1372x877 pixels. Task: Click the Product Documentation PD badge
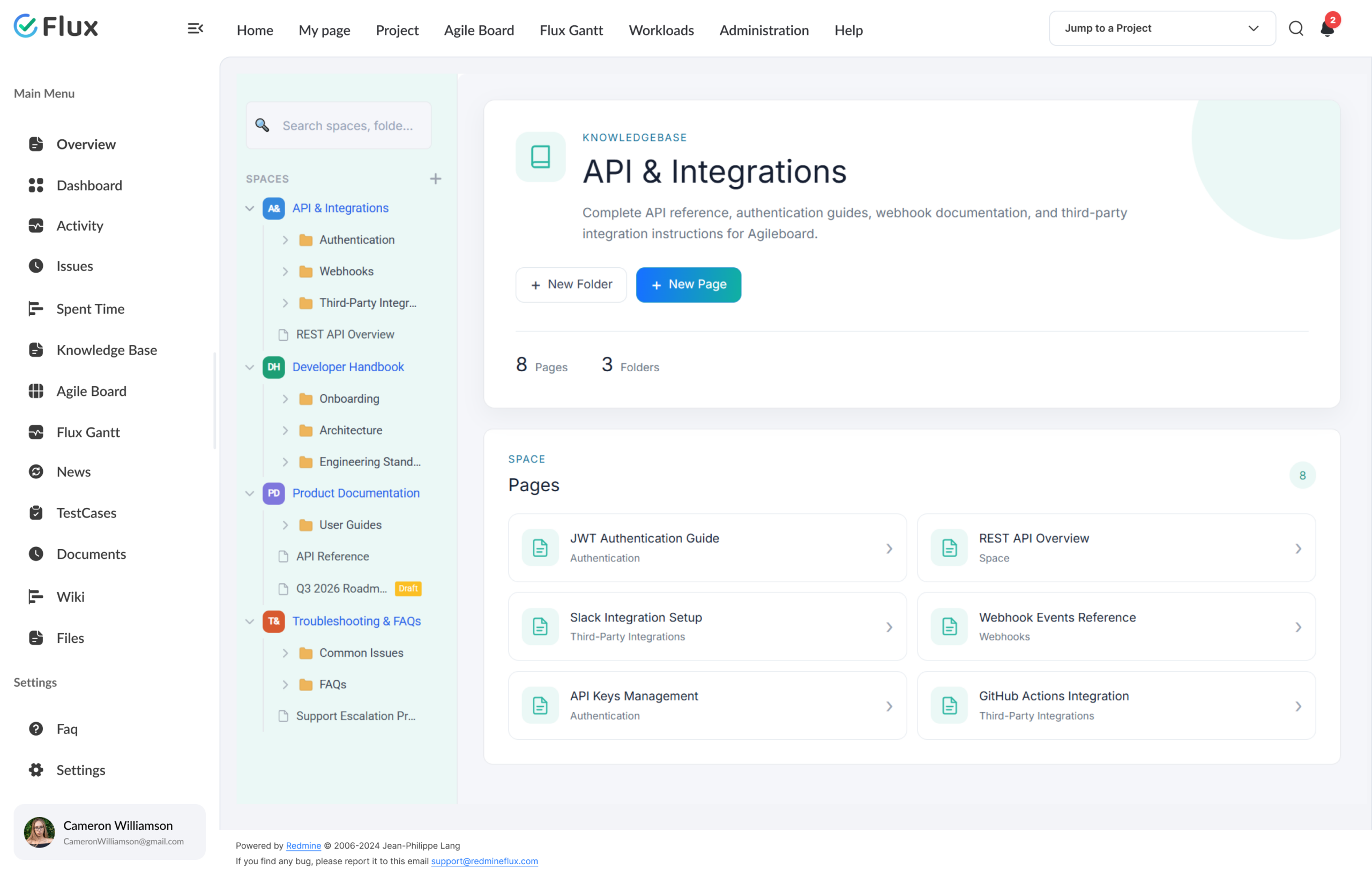tap(273, 493)
